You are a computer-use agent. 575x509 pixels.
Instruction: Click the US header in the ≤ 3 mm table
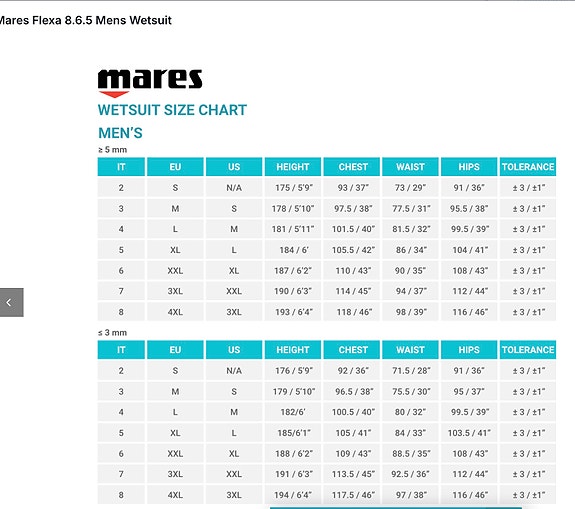234,350
